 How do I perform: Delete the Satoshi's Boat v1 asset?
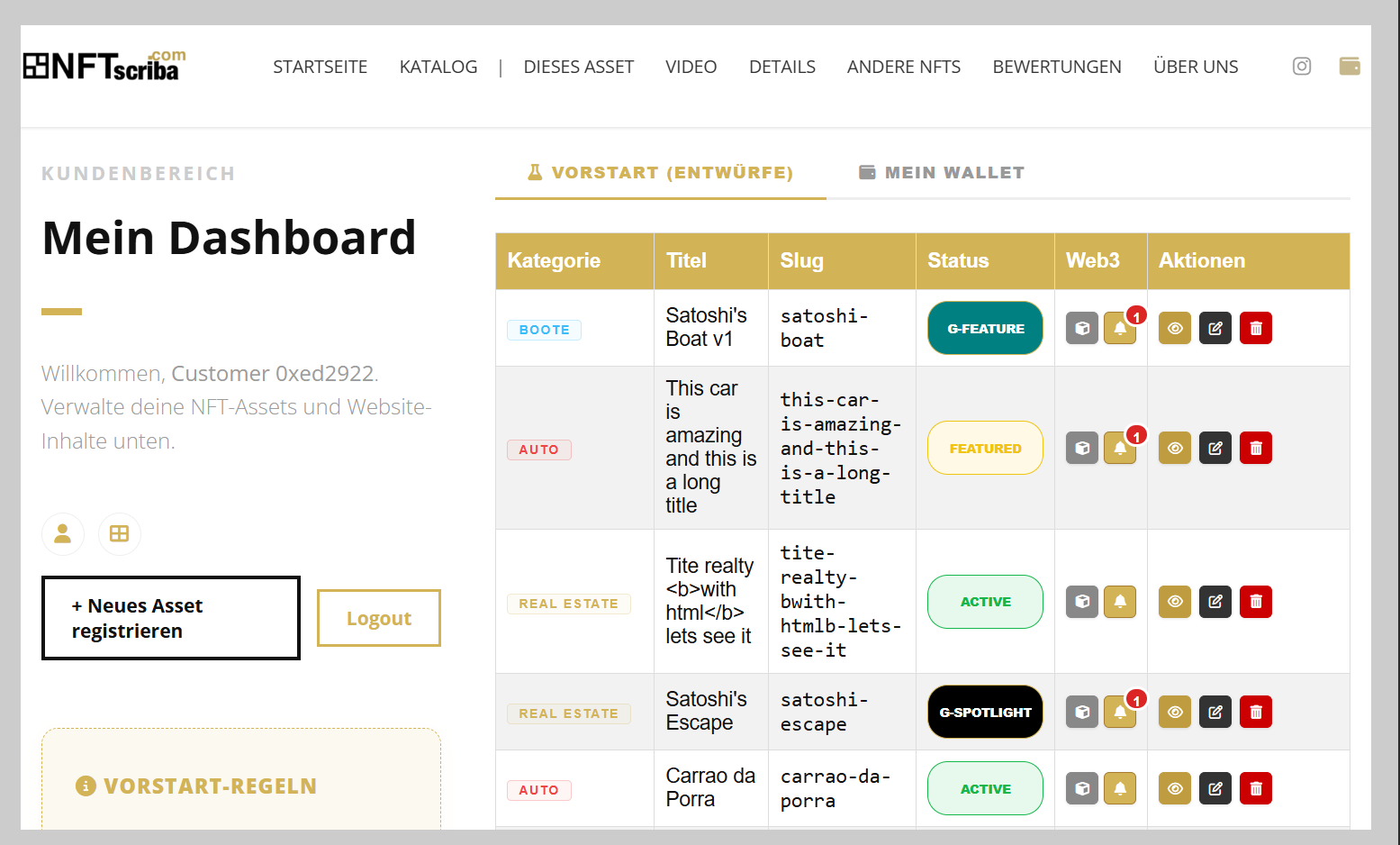[1256, 328]
